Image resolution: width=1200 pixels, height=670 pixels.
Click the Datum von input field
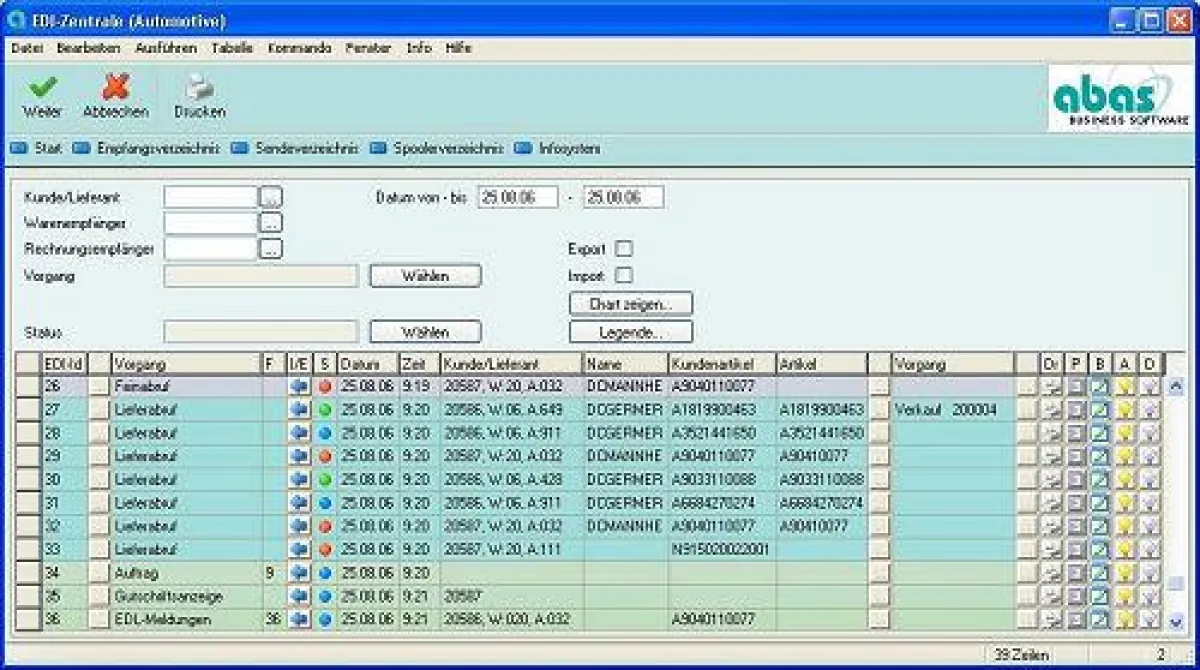[x=517, y=197]
